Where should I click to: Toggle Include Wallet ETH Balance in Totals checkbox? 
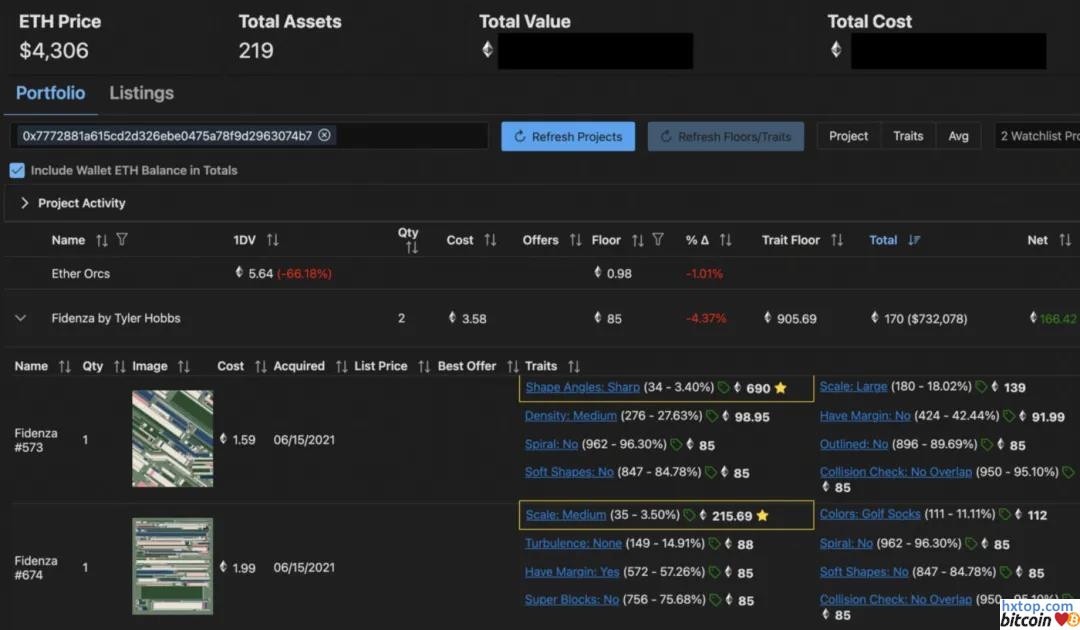[x=17, y=170]
